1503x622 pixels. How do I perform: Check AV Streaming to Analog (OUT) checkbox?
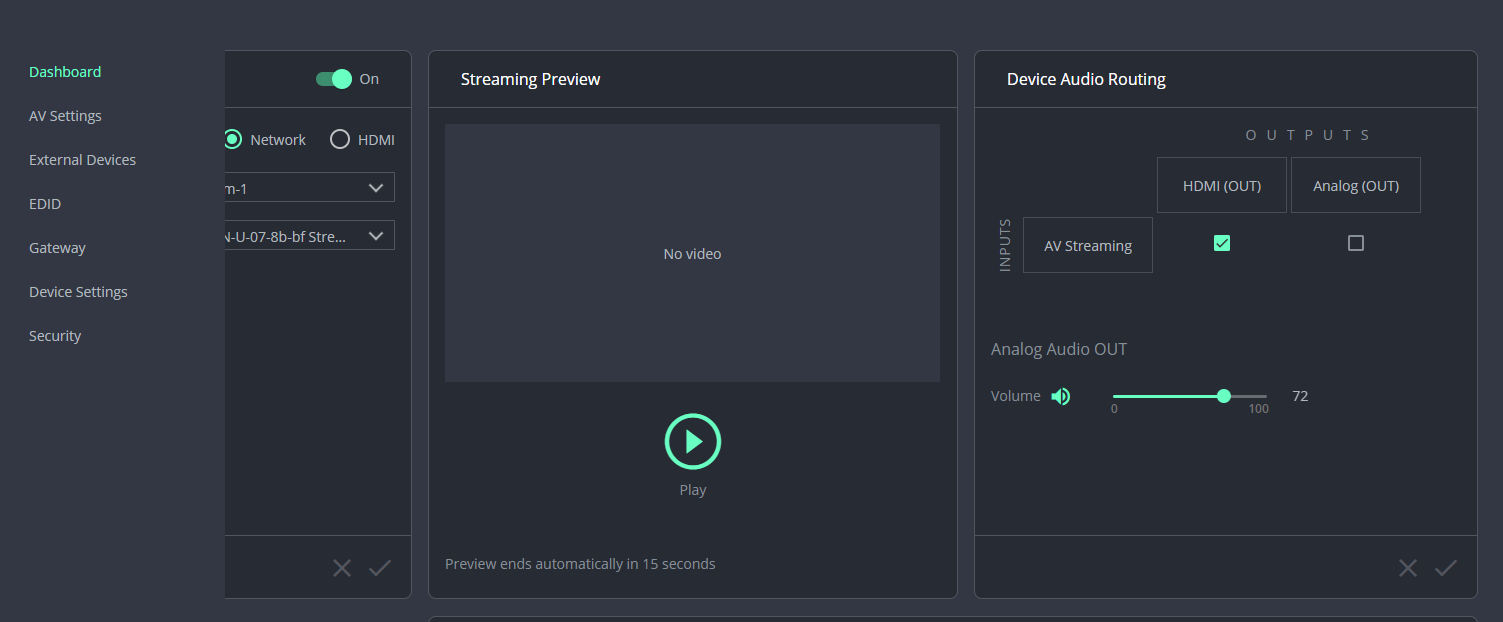[1355, 243]
